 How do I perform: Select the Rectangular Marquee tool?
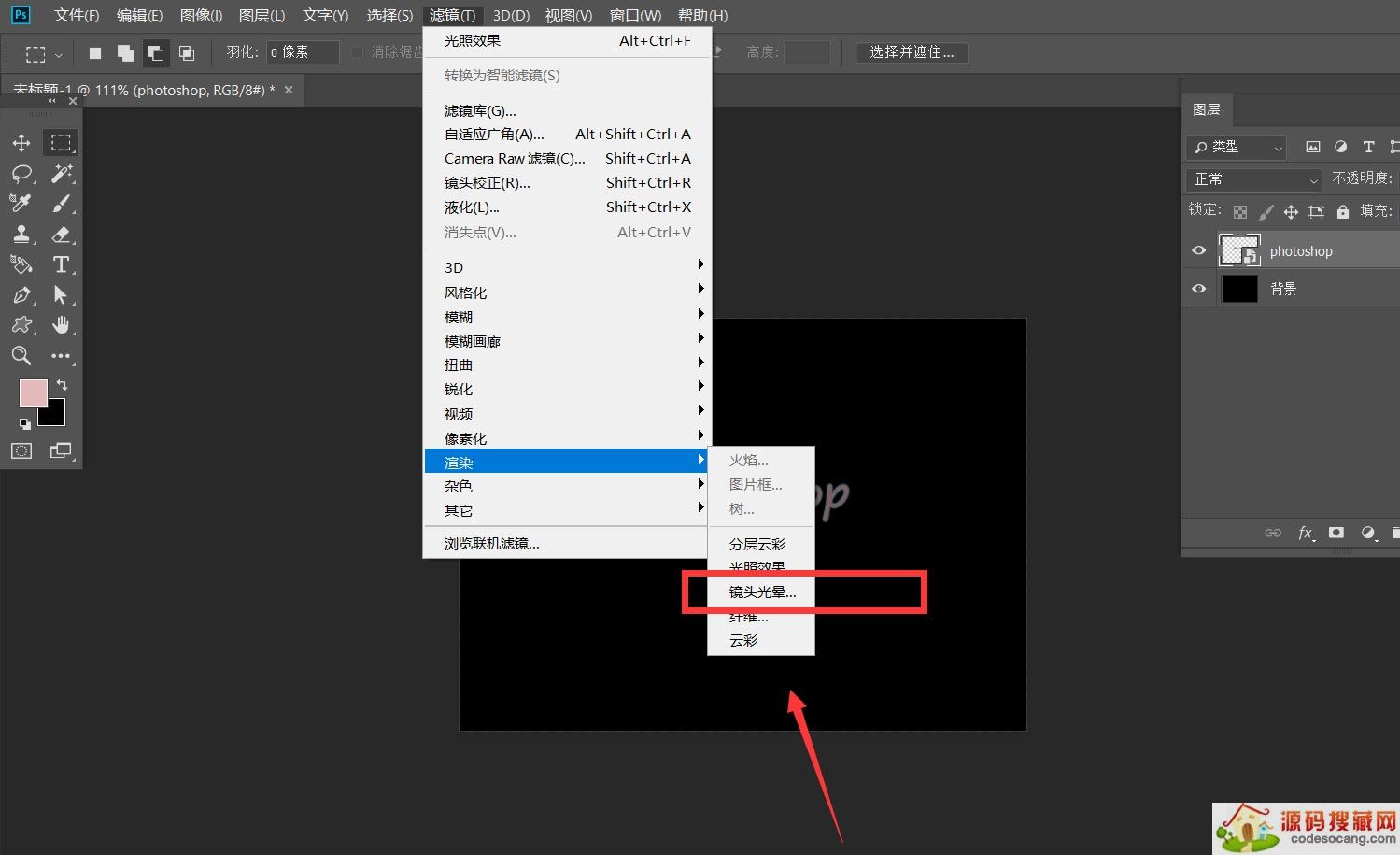click(x=61, y=143)
